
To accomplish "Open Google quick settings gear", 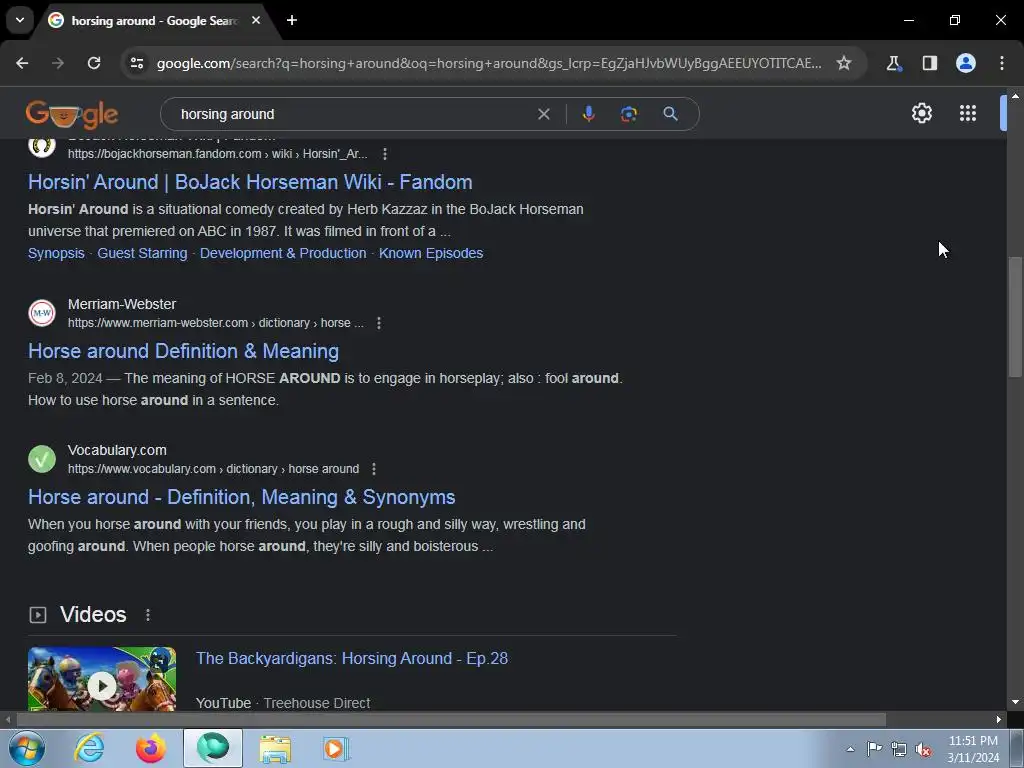I will tap(921, 114).
